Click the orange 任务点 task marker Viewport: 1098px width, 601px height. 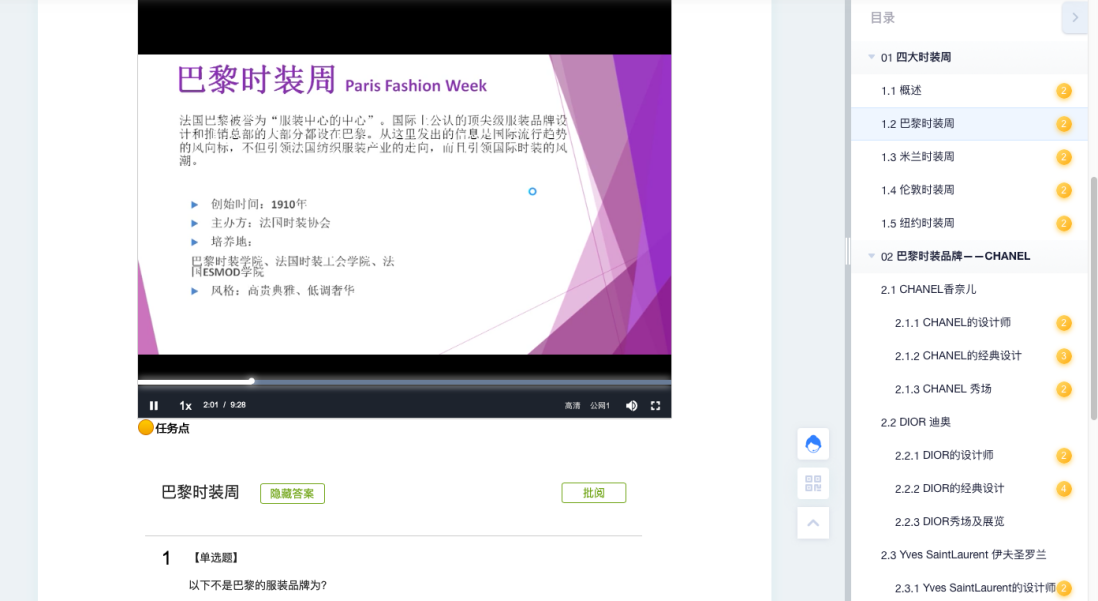click(146, 428)
